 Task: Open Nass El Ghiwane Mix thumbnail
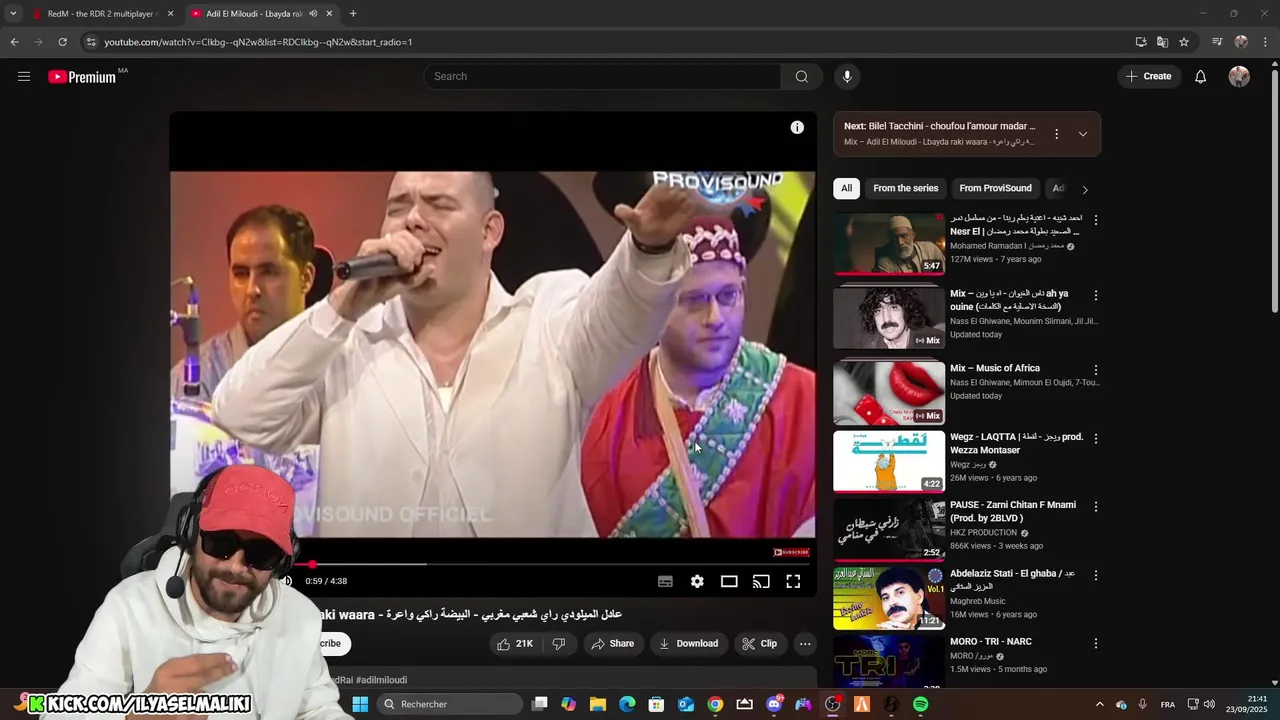889,318
